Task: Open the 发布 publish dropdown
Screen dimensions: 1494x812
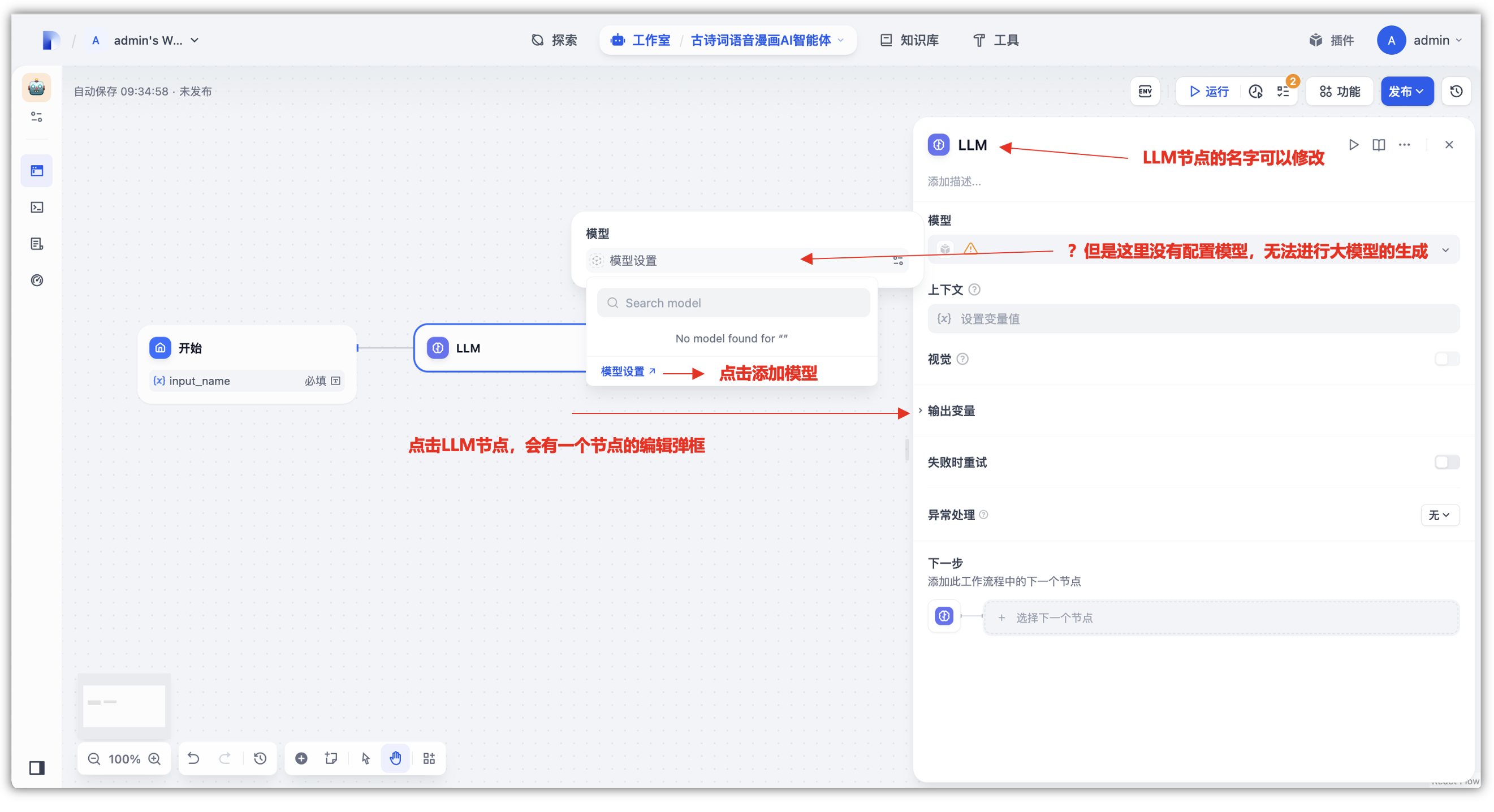Action: [1406, 91]
